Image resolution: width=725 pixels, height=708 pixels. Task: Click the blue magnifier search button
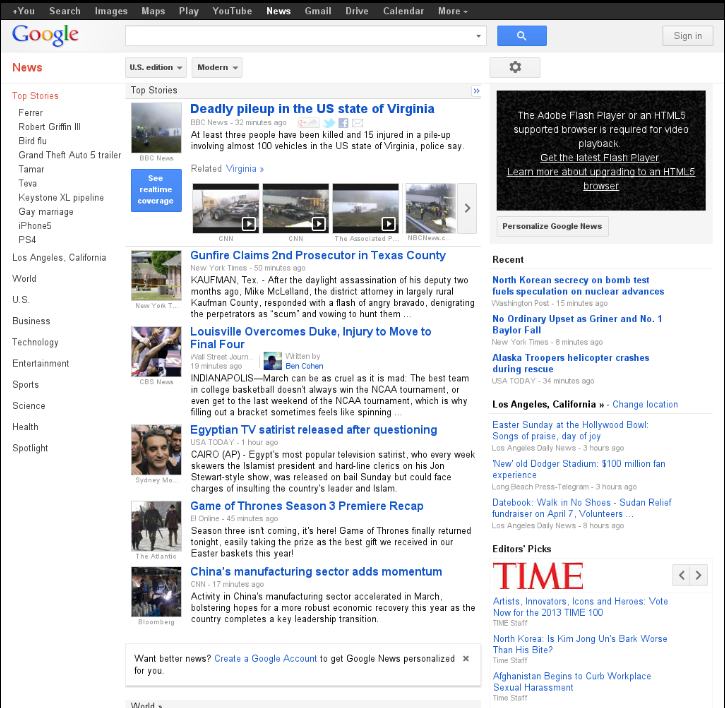521,36
